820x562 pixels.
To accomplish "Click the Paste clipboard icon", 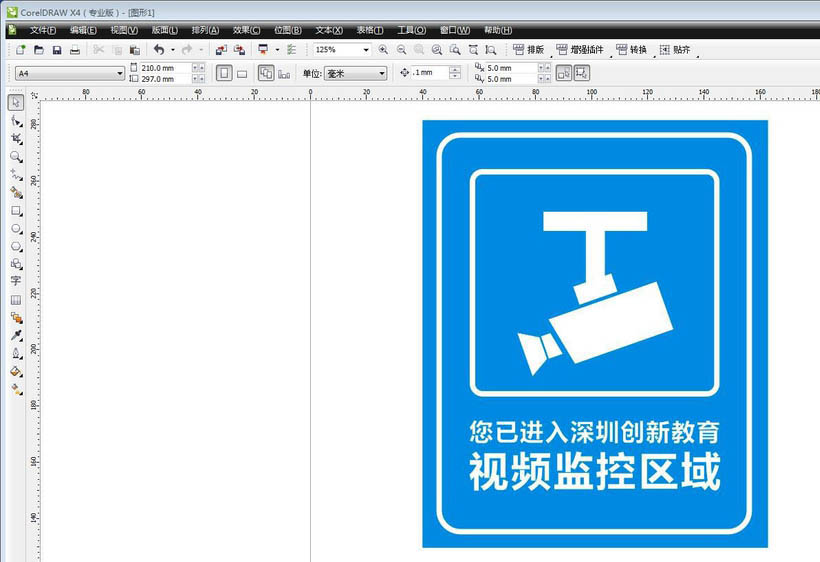I will click(135, 50).
